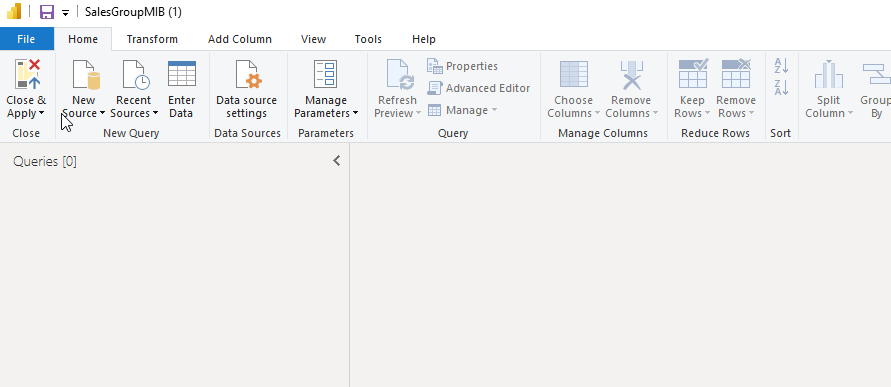Image resolution: width=891 pixels, height=387 pixels.
Task: Select the Home ribbon tab
Action: click(x=83, y=39)
